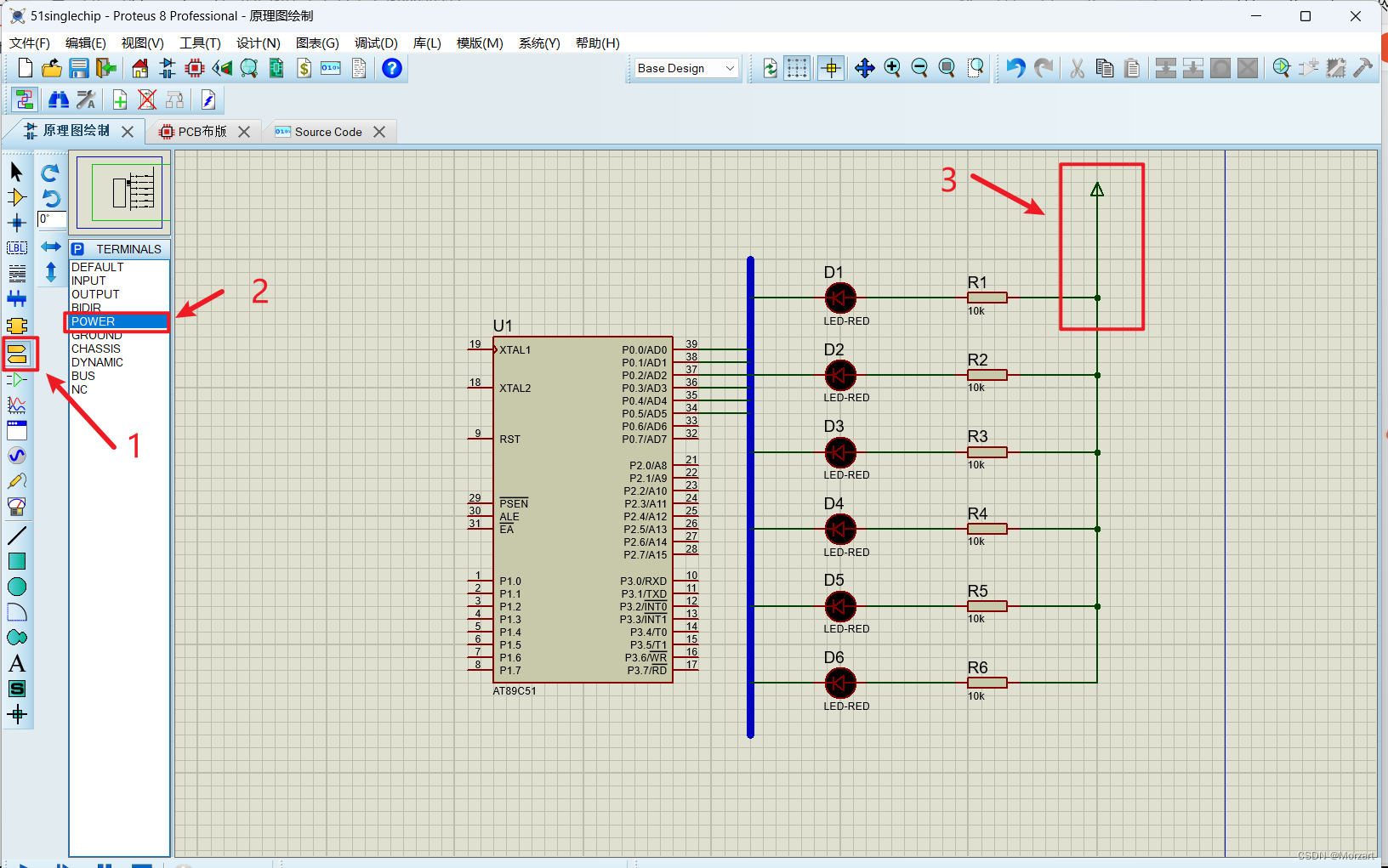Select the Terminals mode icon in left toolbar
This screenshot has height=868, width=1388.
coord(17,353)
